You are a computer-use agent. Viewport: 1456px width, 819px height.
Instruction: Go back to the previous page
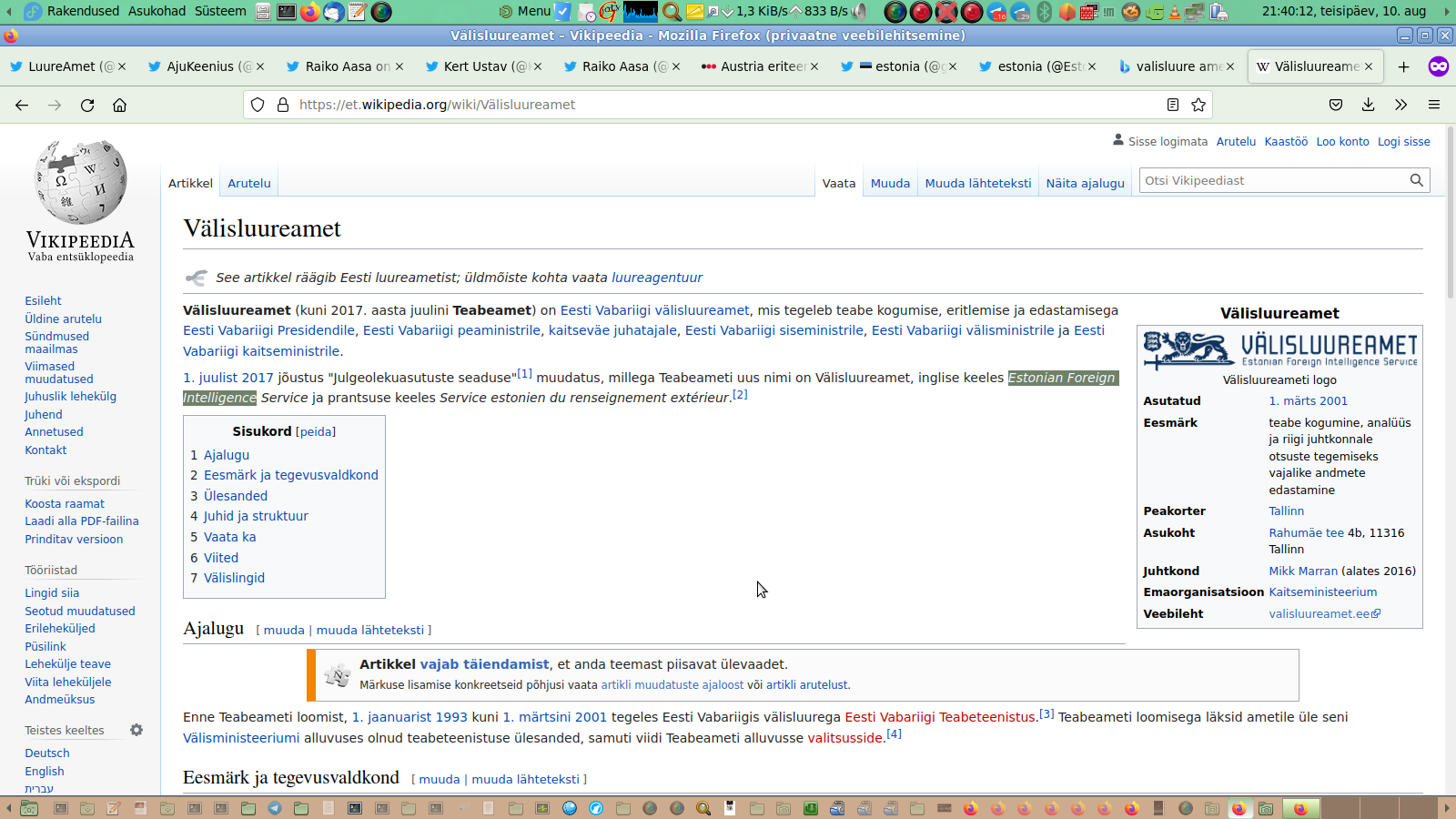coord(22,105)
